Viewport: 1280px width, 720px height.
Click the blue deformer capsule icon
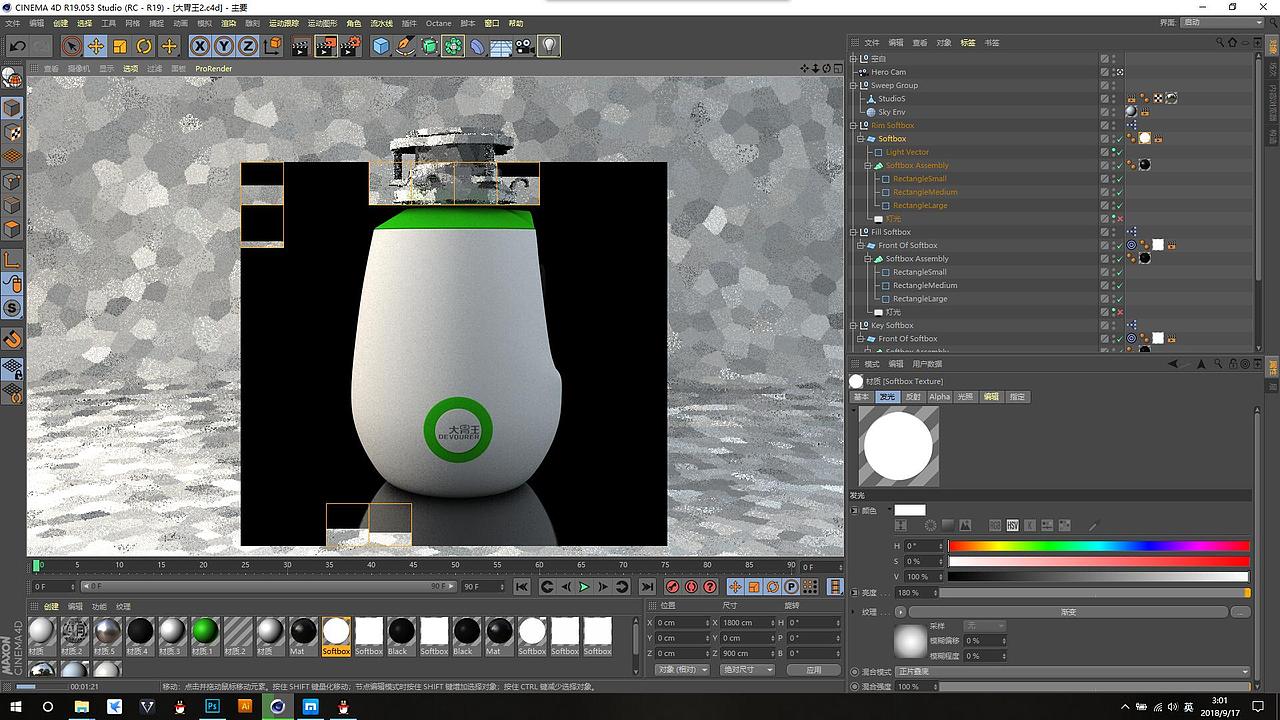pos(477,46)
